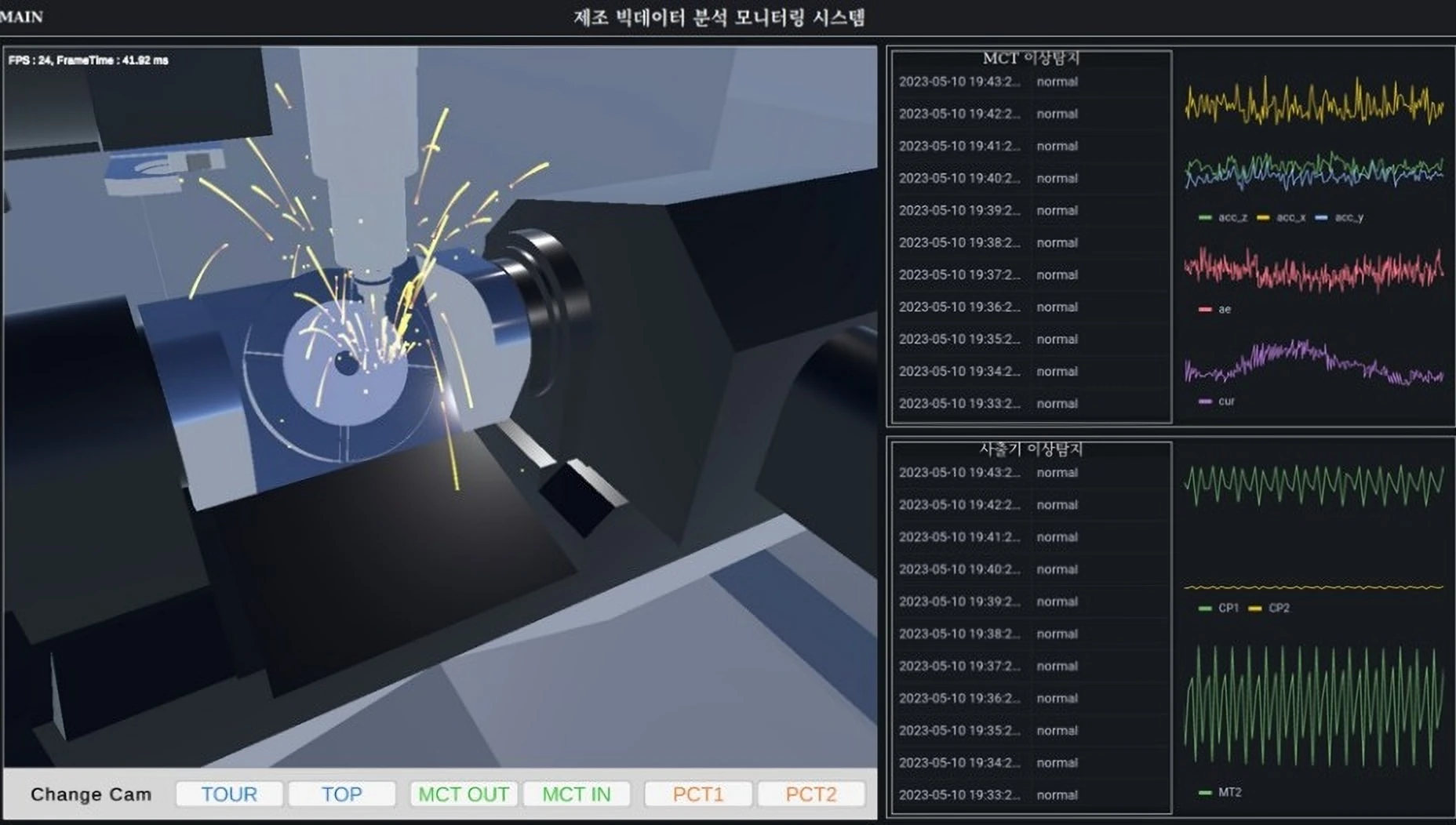Toggle acc_x series legend

point(1281,217)
